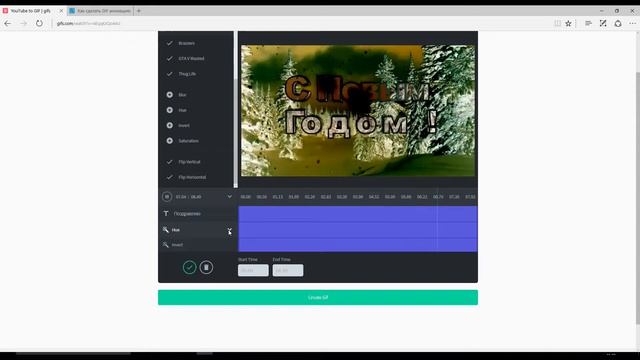Click the Start Time input field
The width and height of the screenshot is (640, 360).
click(x=253, y=270)
